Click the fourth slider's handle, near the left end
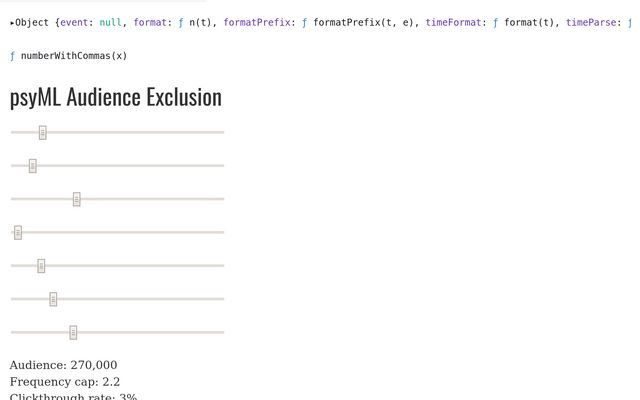This screenshot has width=640, height=400. pos(18,233)
